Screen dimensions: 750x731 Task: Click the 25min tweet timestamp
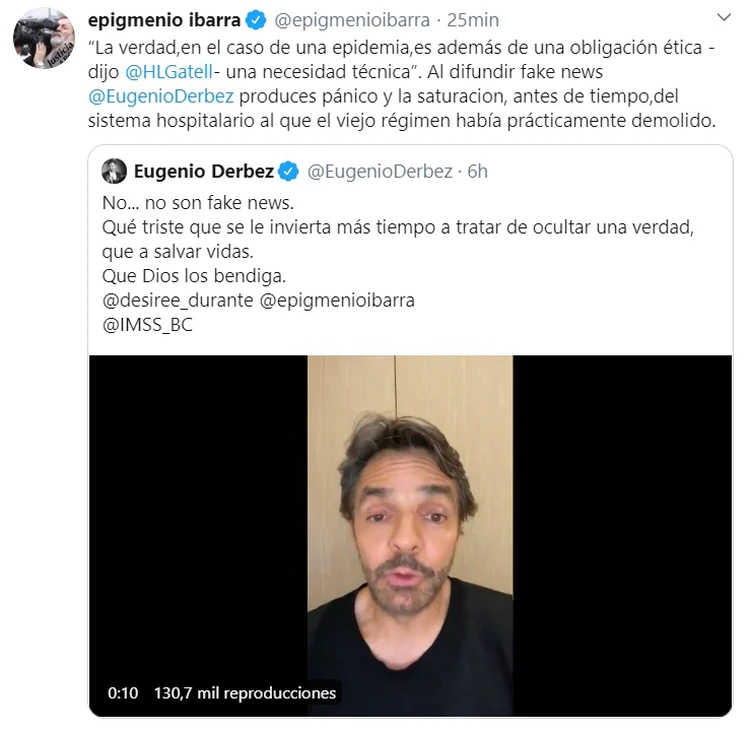click(473, 20)
